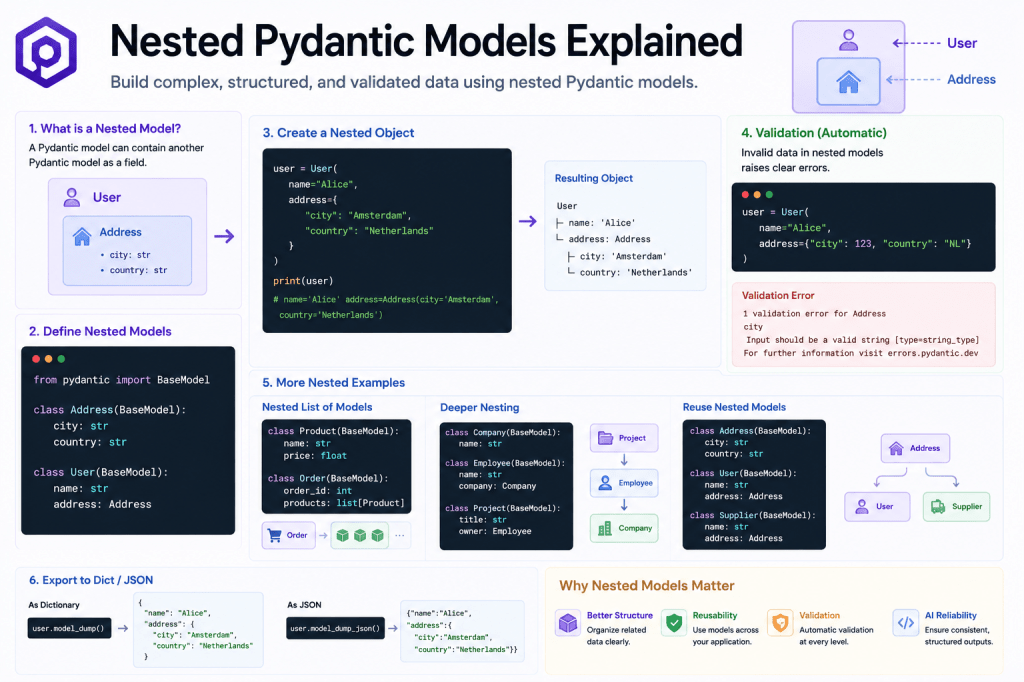
Task: Click the purple cube icon beside Better Structure
Action: (x=568, y=623)
